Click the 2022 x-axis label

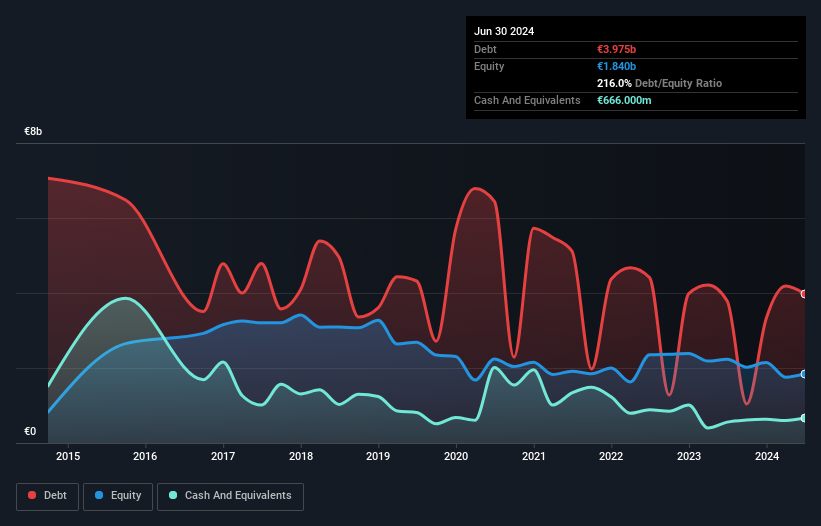611,456
